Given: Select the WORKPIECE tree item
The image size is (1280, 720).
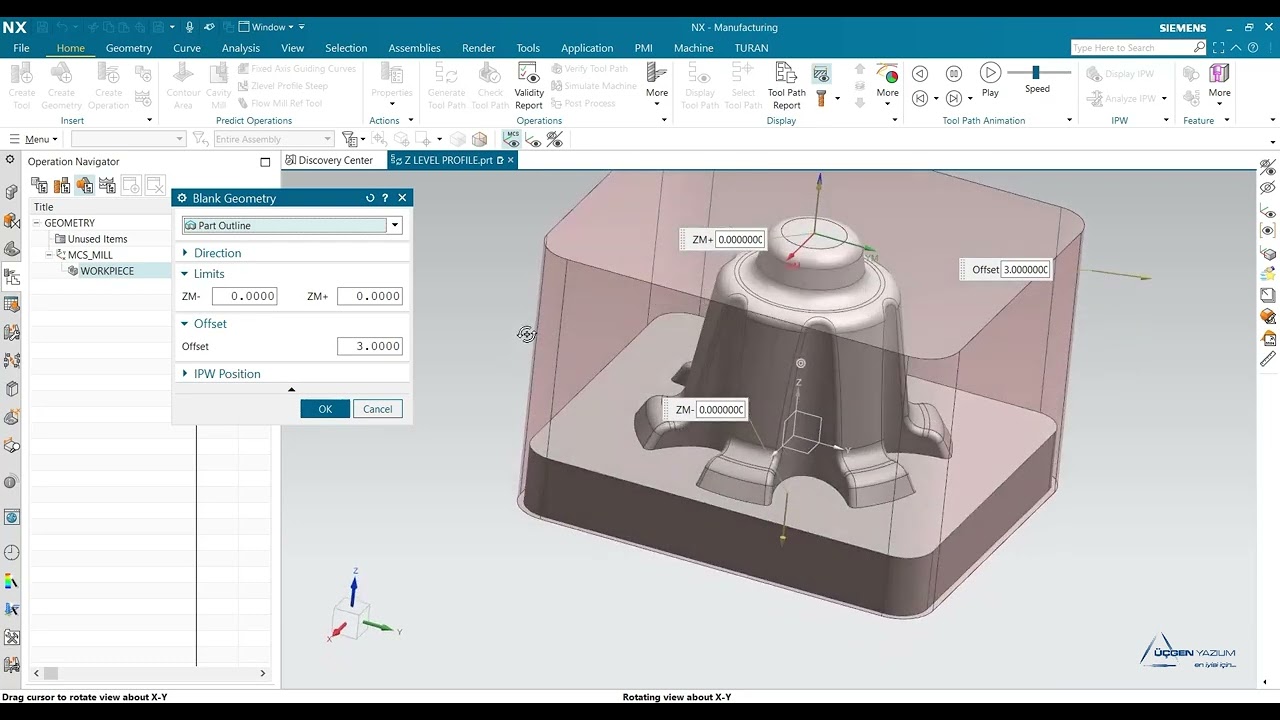Looking at the screenshot, I should [x=107, y=271].
